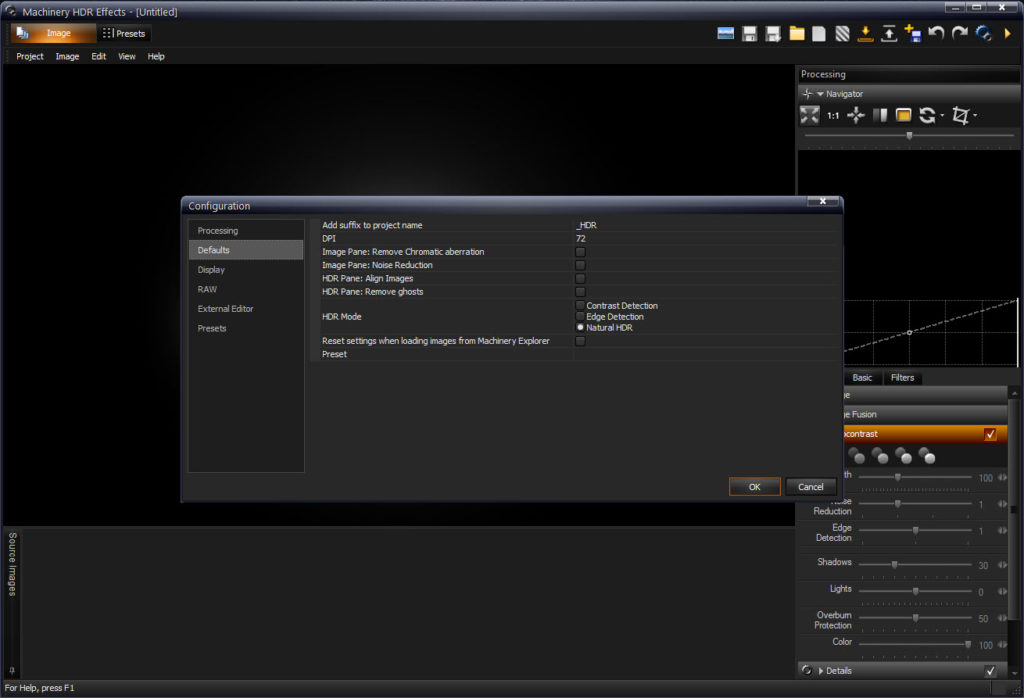Collapse the Navigator panel triangle
This screenshot has width=1024, height=698.
coord(820,94)
